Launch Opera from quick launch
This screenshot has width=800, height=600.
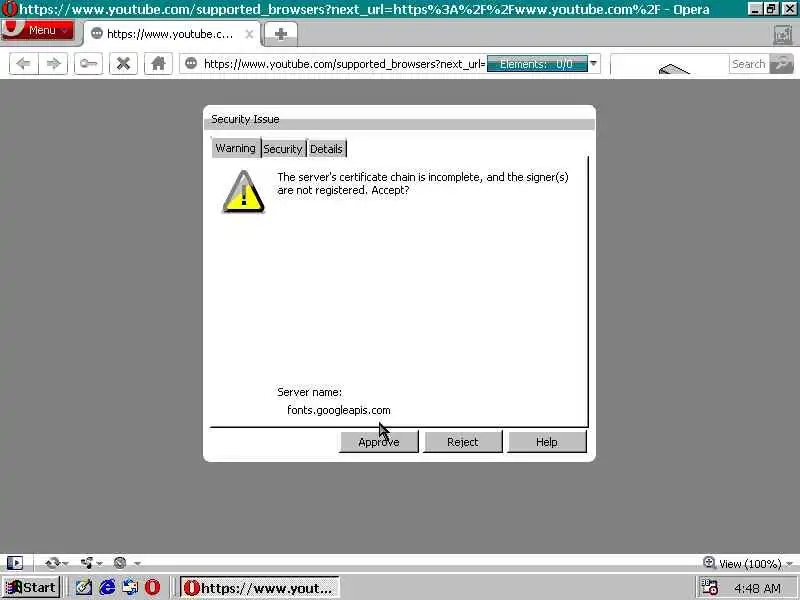point(153,587)
